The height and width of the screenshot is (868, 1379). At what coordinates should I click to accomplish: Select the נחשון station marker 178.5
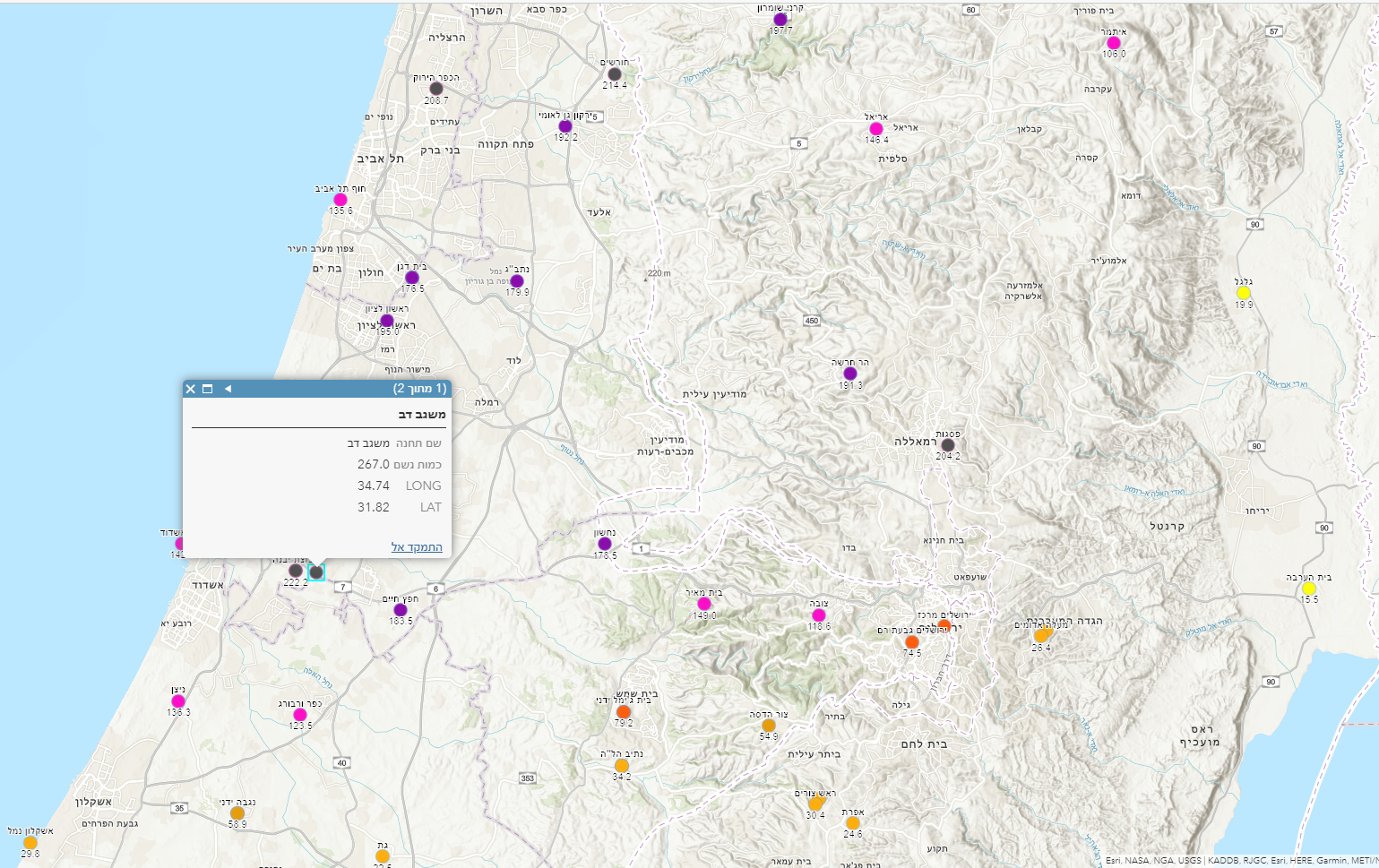coord(605,544)
